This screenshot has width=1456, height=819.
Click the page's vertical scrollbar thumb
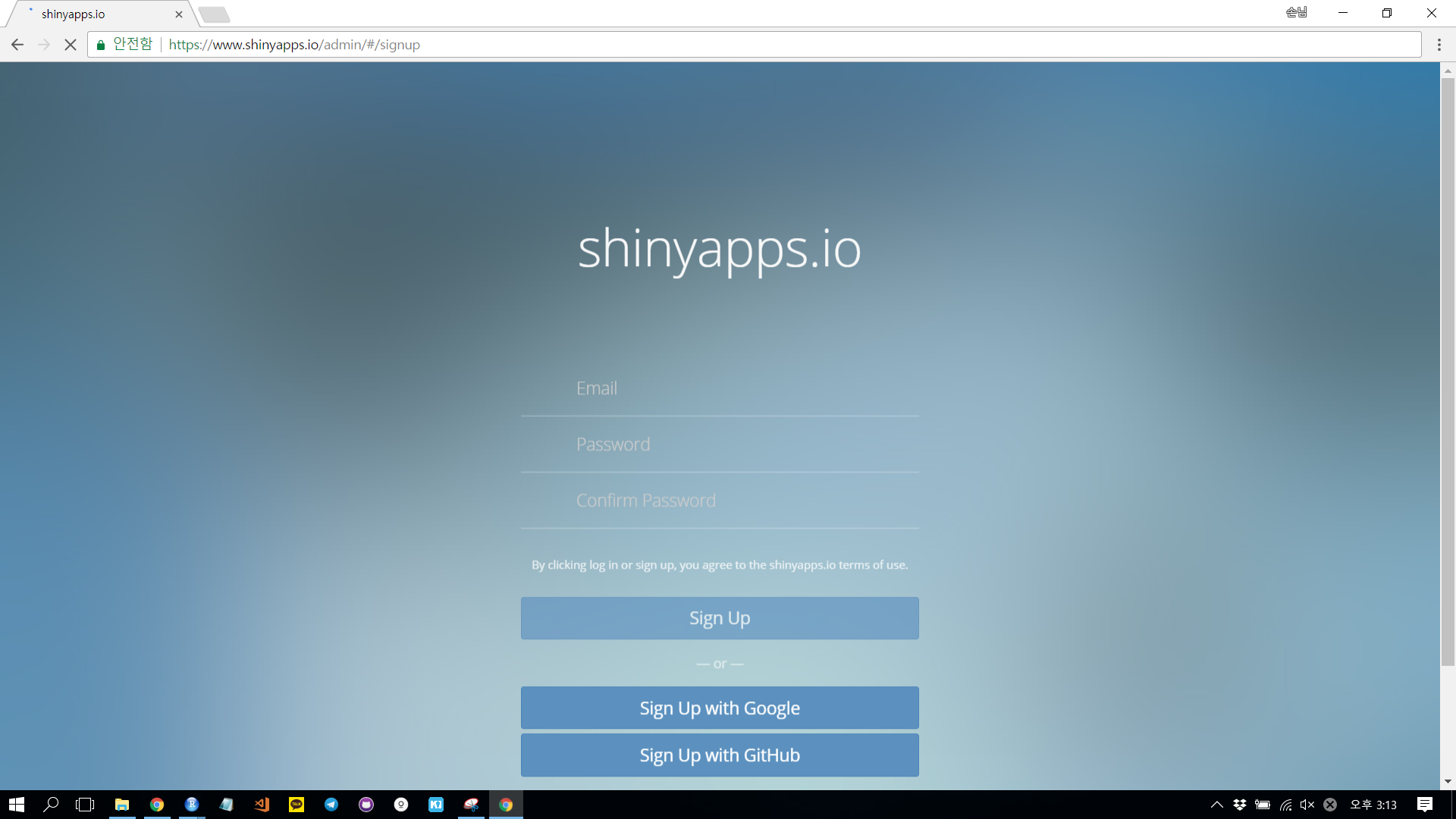pyautogui.click(x=1448, y=372)
